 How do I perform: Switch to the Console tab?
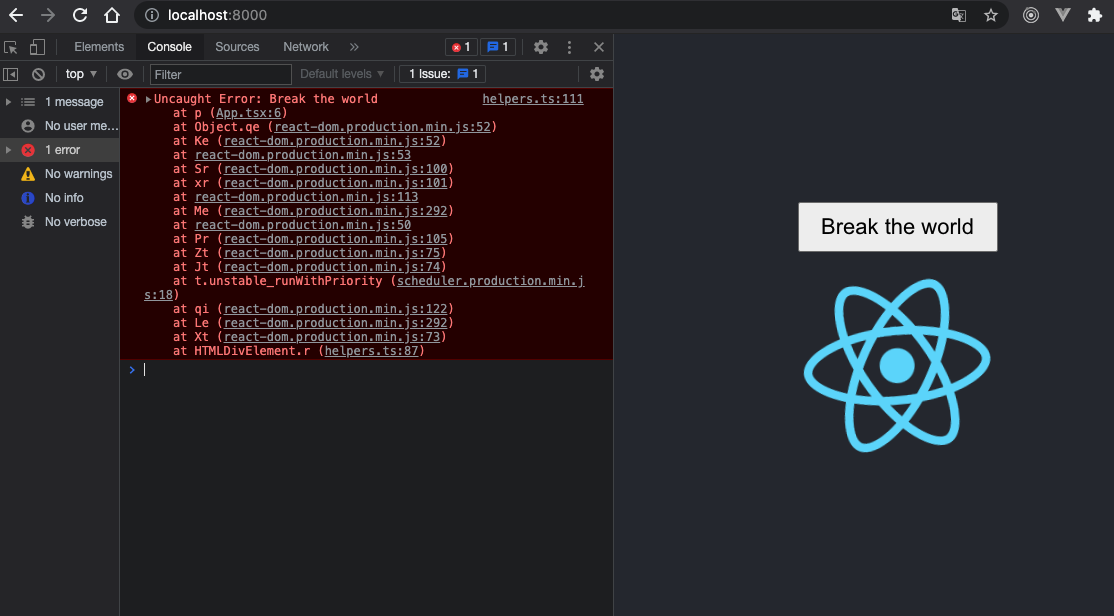pyautogui.click(x=169, y=47)
